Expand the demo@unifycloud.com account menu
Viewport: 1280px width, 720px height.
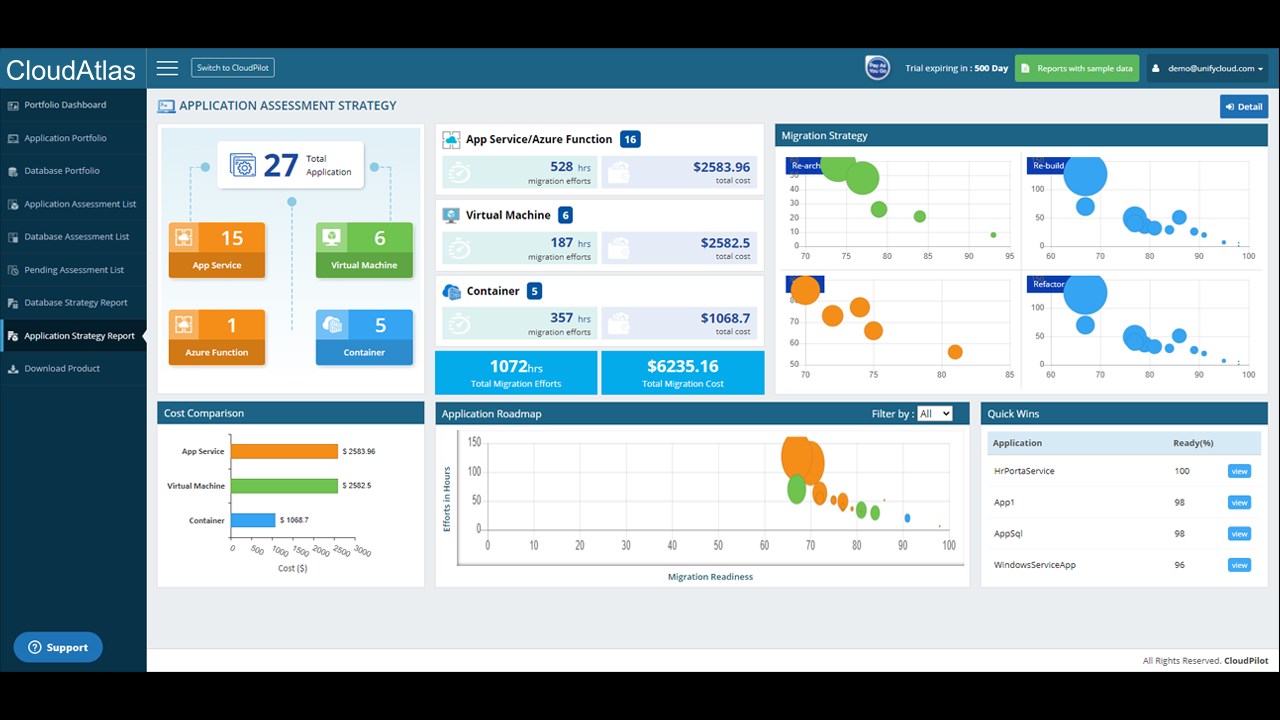[1208, 68]
